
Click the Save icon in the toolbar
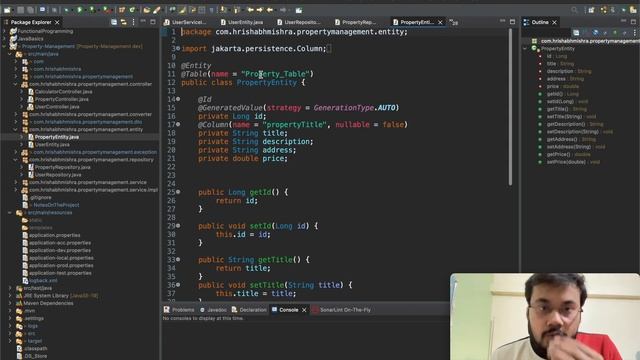[20, 10]
